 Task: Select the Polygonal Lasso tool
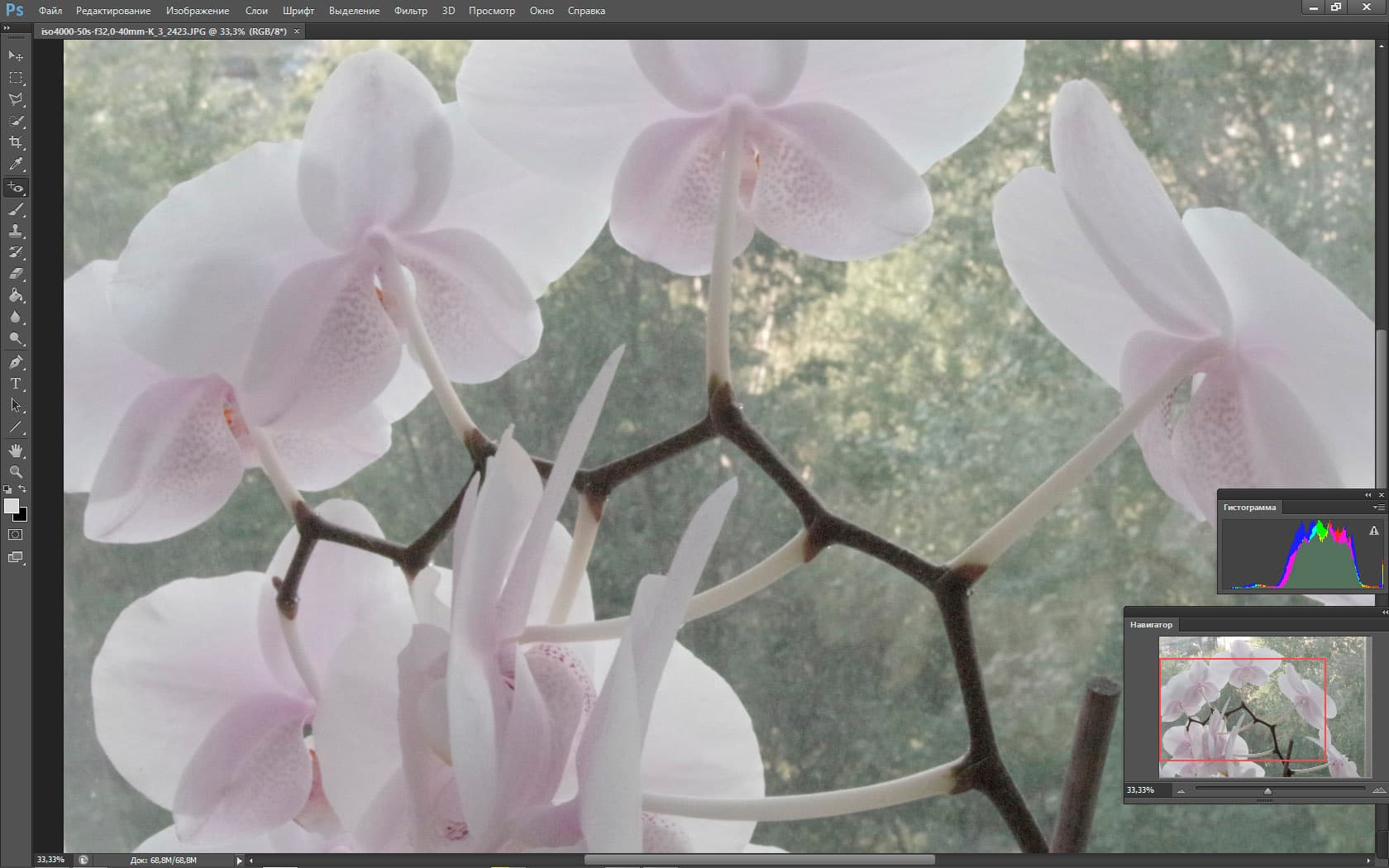pyautogui.click(x=16, y=99)
